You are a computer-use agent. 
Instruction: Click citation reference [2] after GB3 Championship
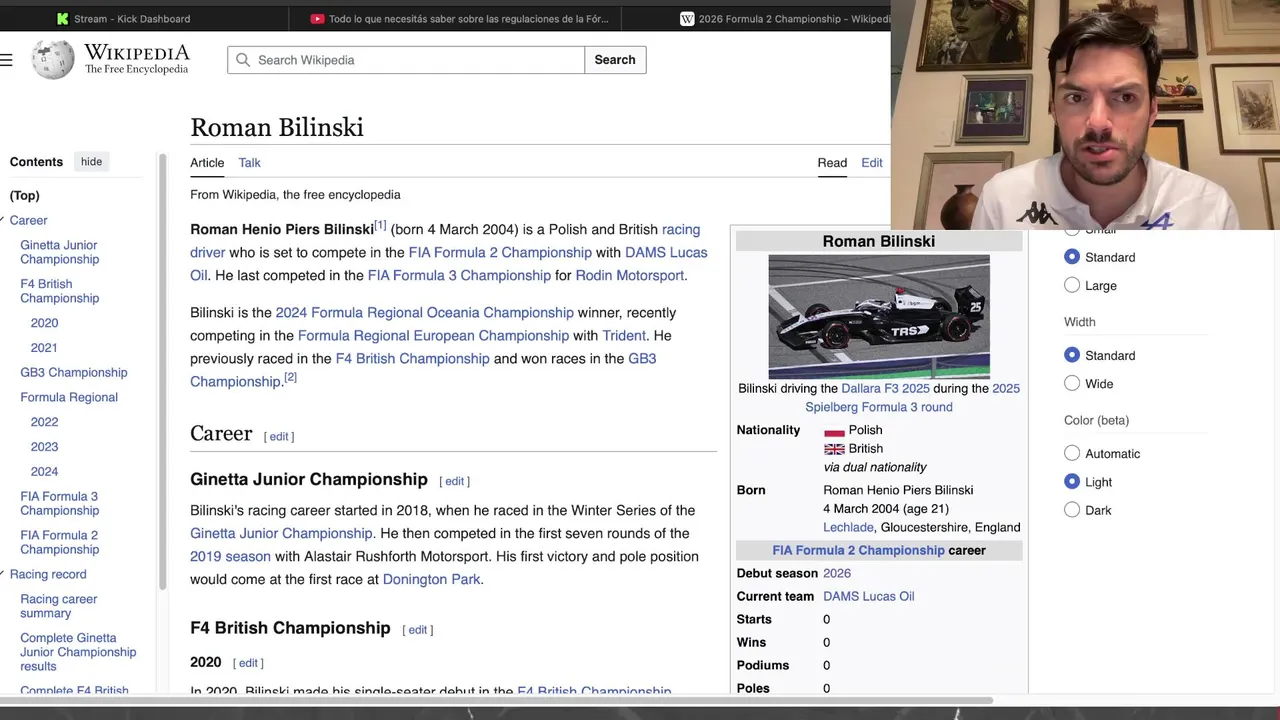pos(291,377)
